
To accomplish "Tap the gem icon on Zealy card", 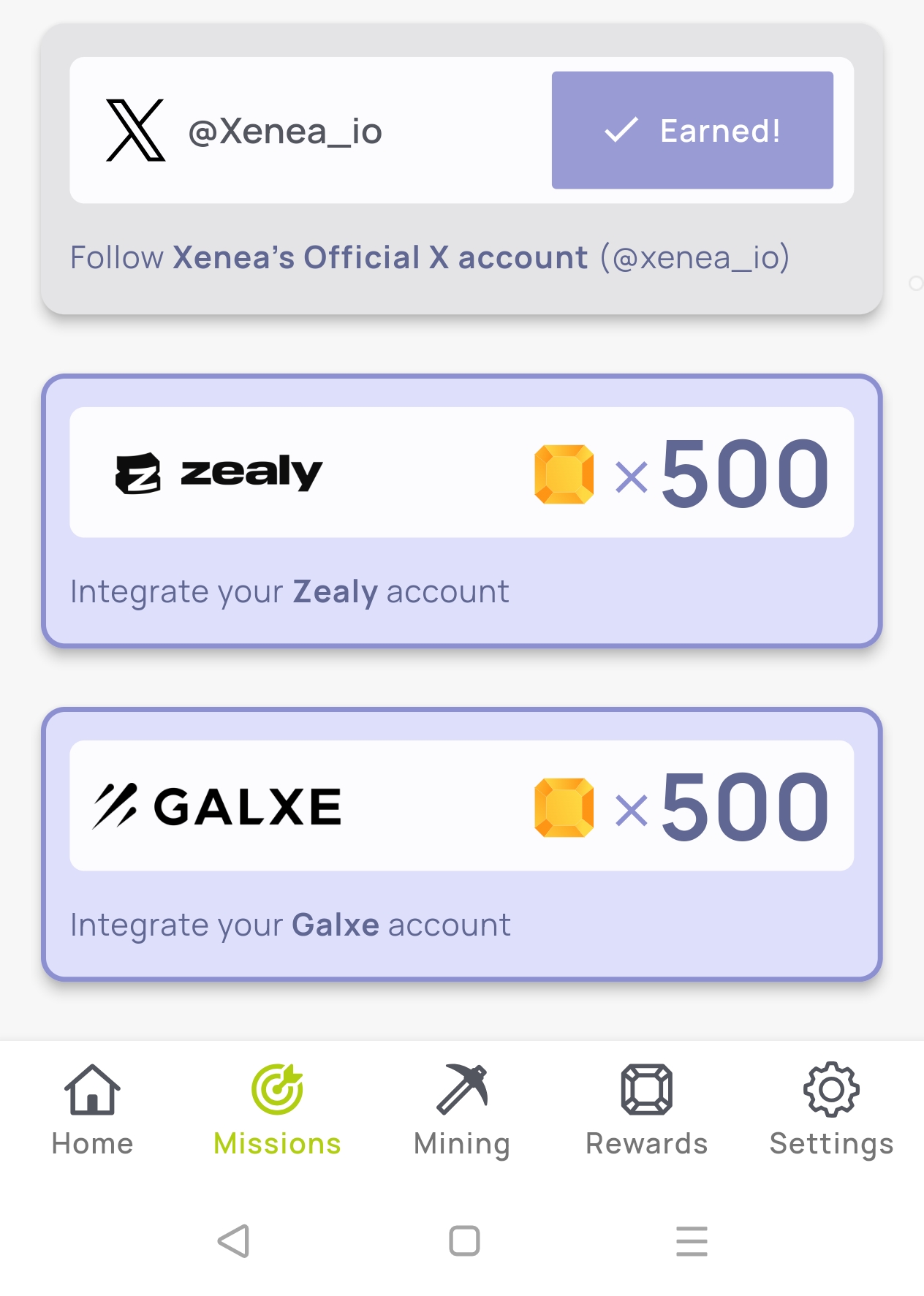I will 564,474.
